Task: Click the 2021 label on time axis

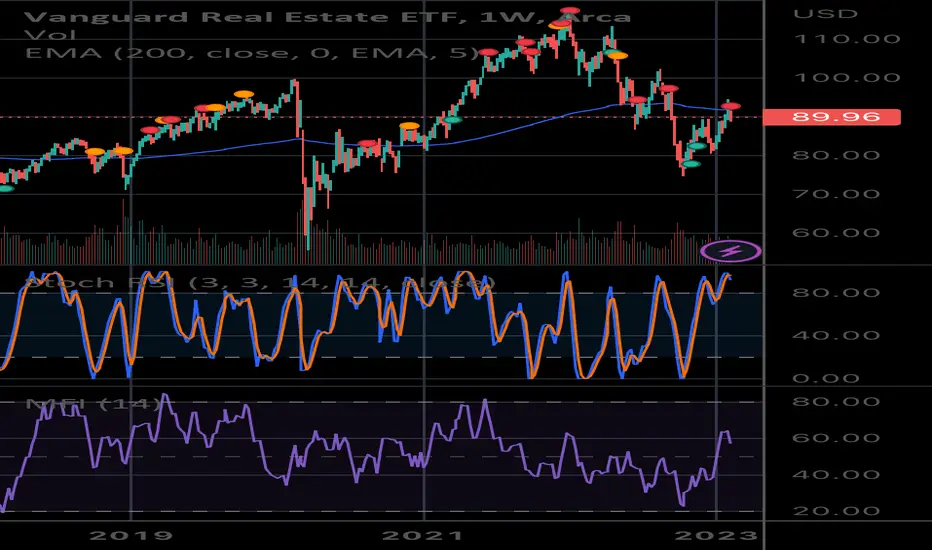Action: (x=422, y=536)
